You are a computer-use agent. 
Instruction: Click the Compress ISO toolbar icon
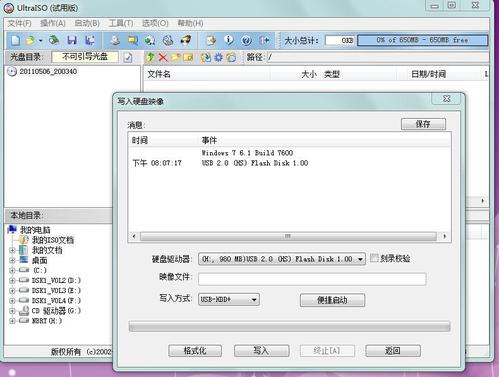pos(133,40)
